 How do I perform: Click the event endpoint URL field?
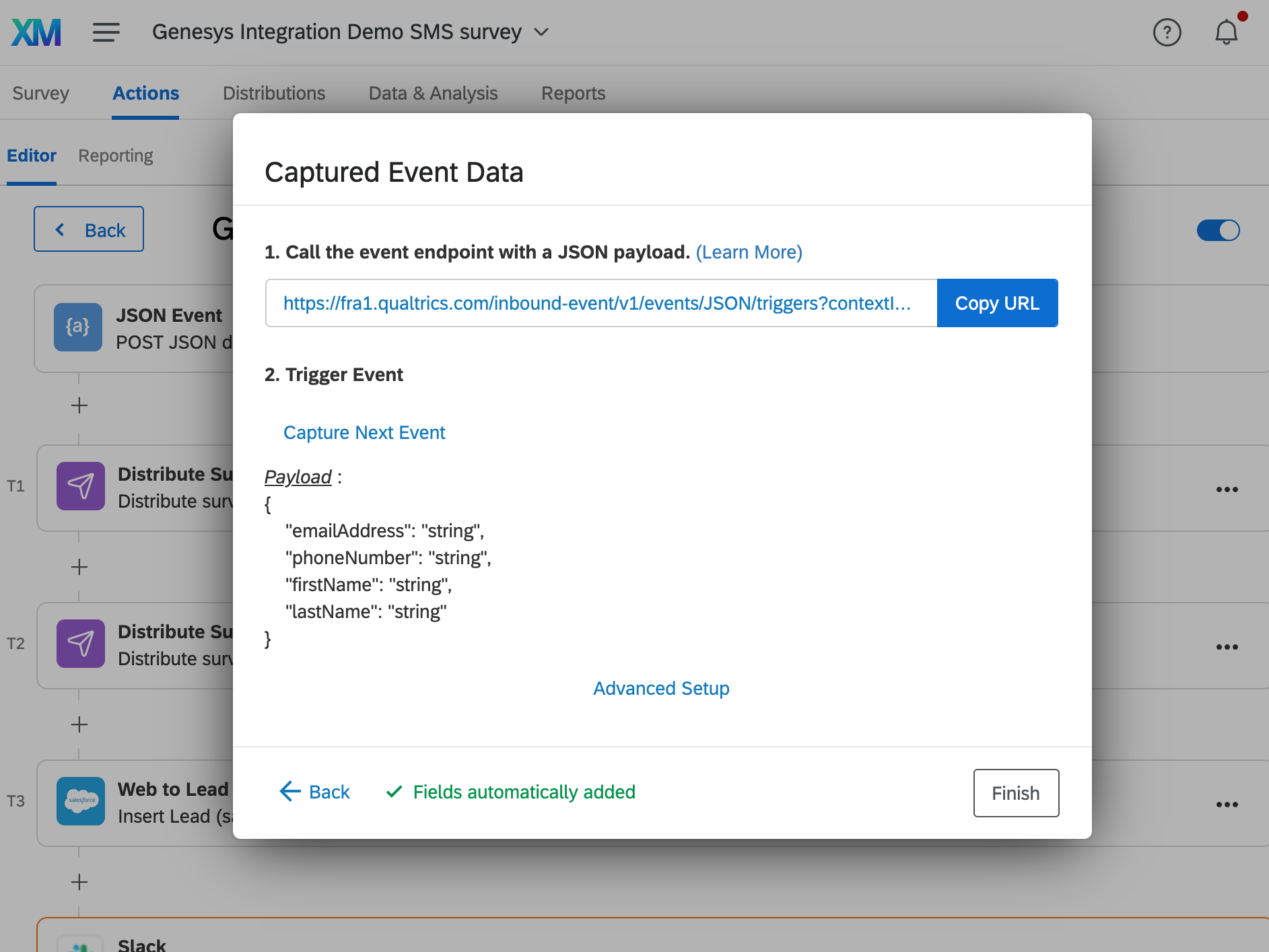tap(601, 303)
